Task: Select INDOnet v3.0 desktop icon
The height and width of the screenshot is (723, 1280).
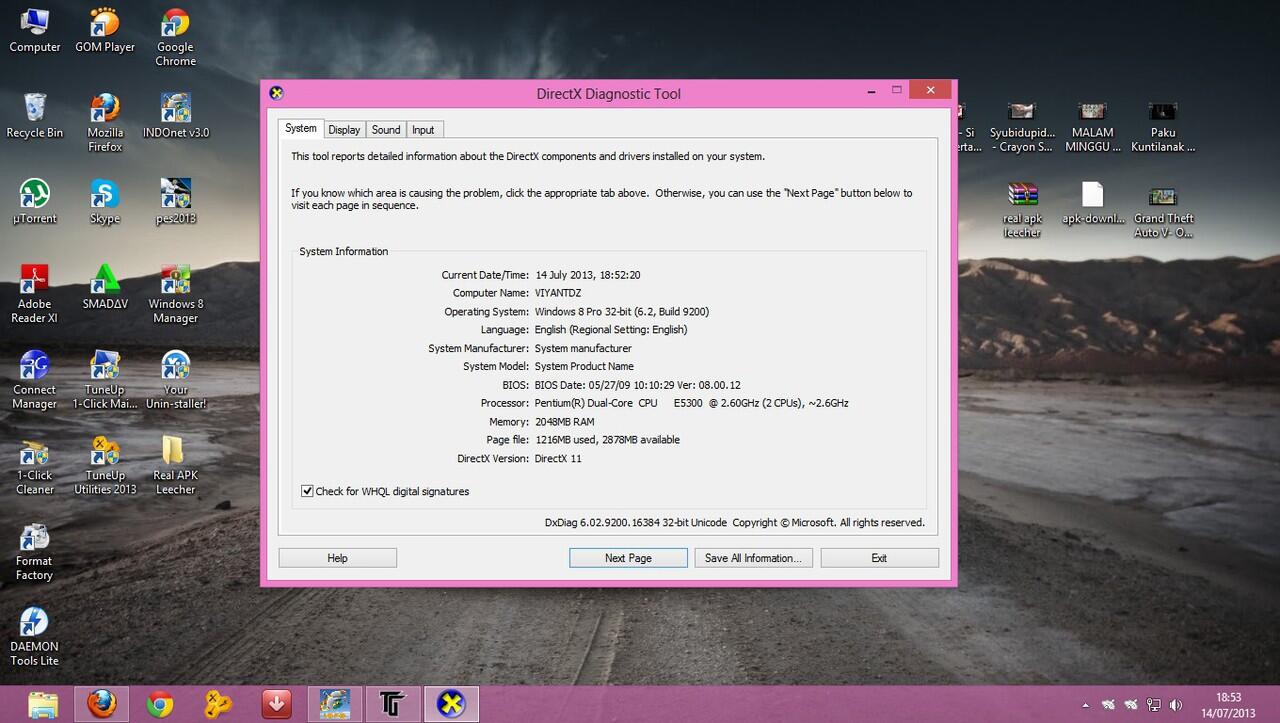Action: tap(175, 115)
